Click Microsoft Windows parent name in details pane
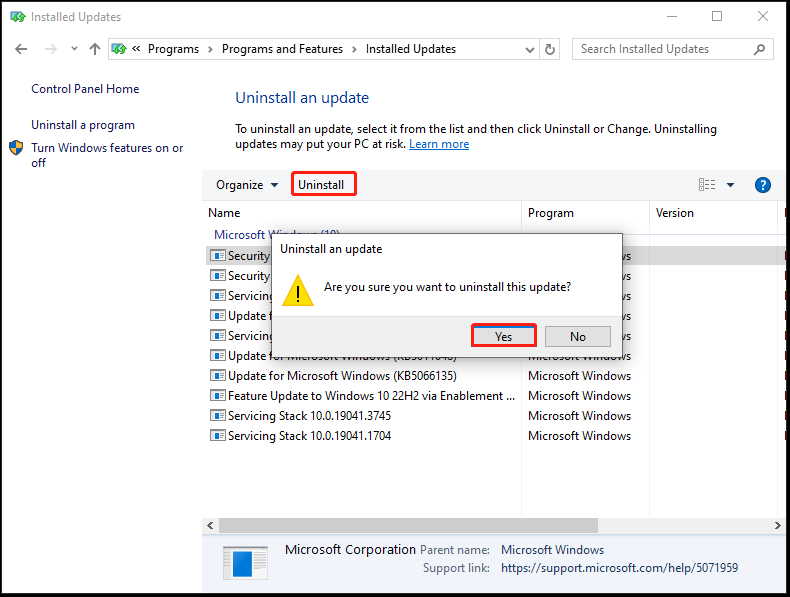790x597 pixels. [552, 550]
